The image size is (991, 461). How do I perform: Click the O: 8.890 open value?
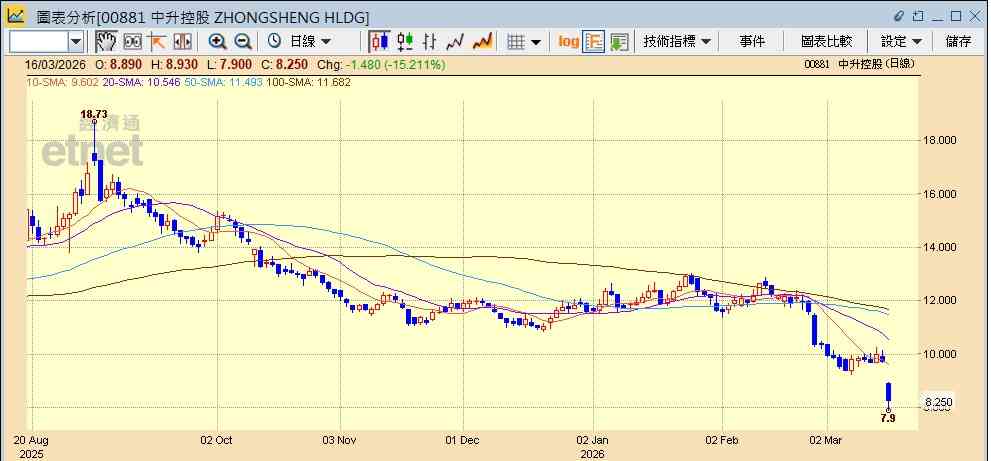(x=118, y=65)
